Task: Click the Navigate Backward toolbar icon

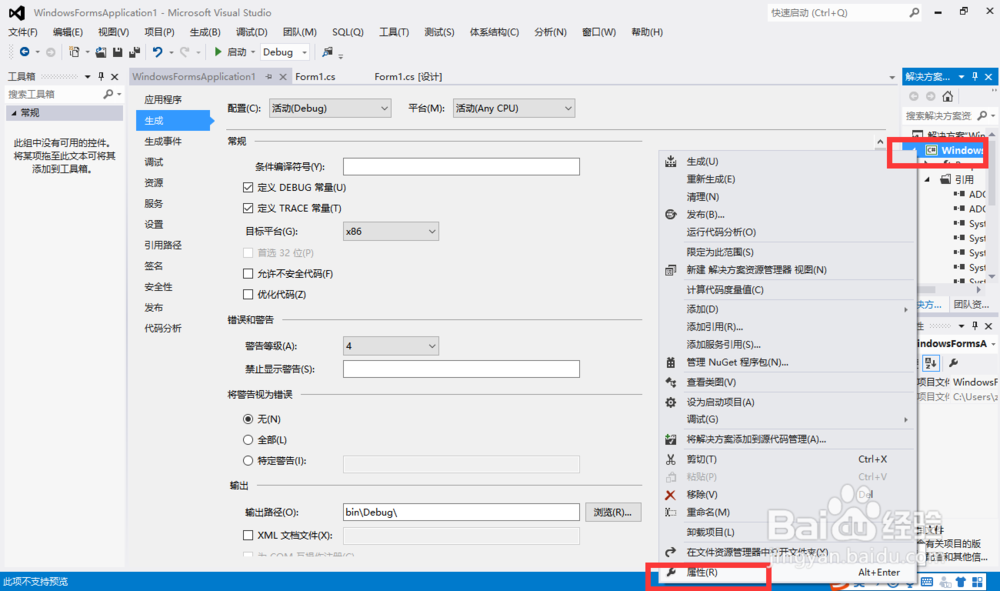Action: (x=24, y=52)
